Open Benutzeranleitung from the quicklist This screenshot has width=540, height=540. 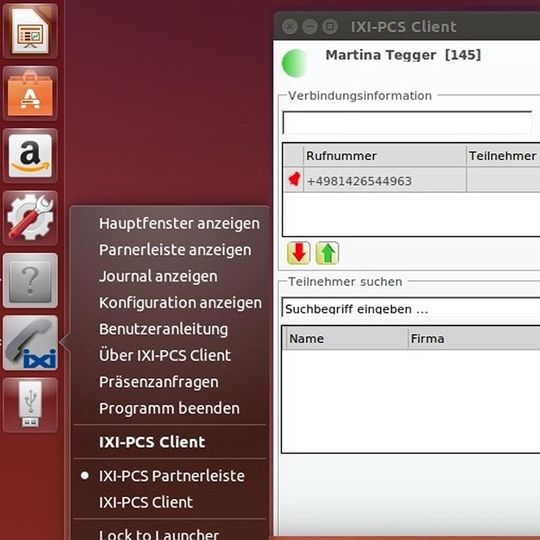point(163,329)
